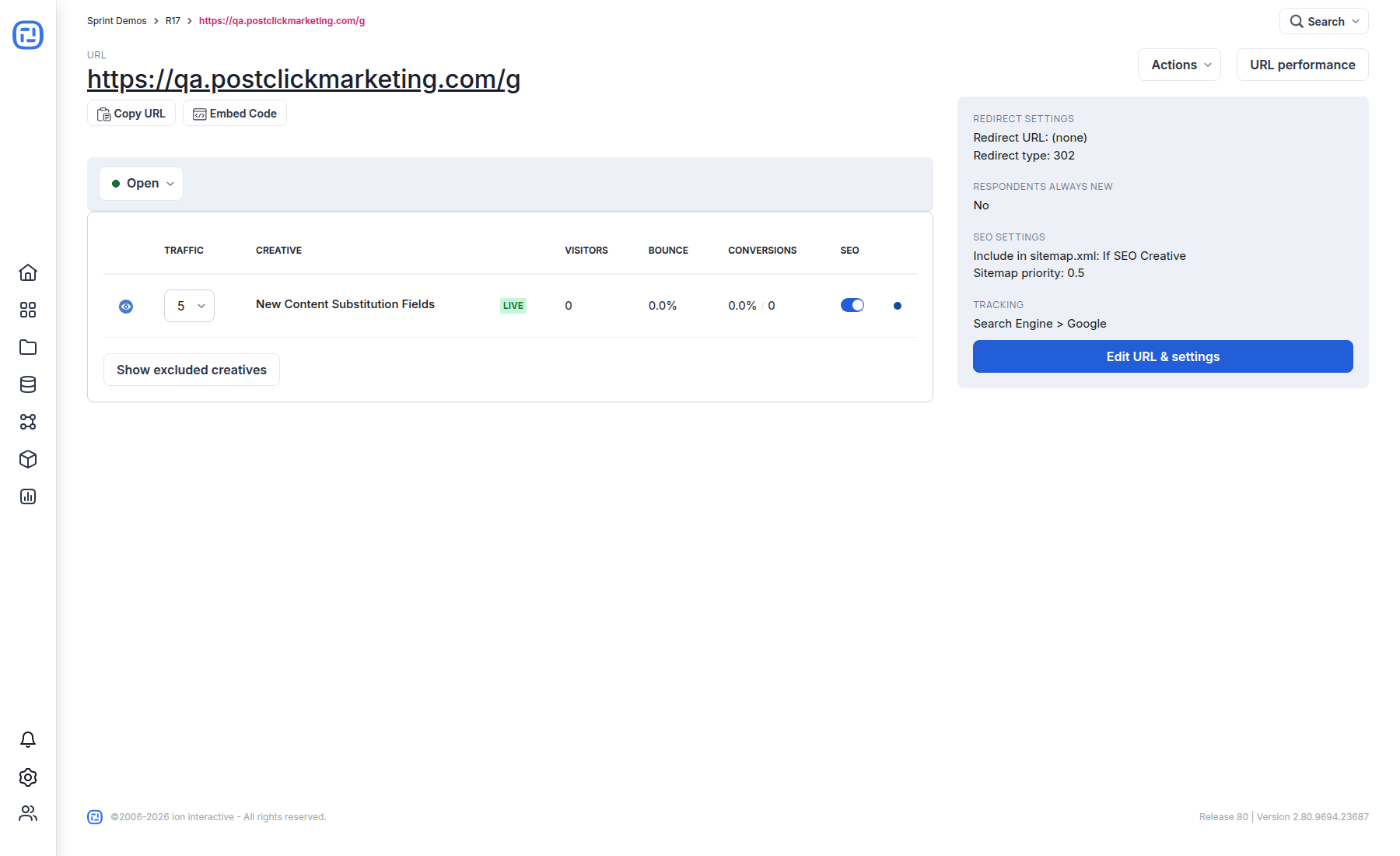Open the grid dashboard sidebar icon

(28, 310)
